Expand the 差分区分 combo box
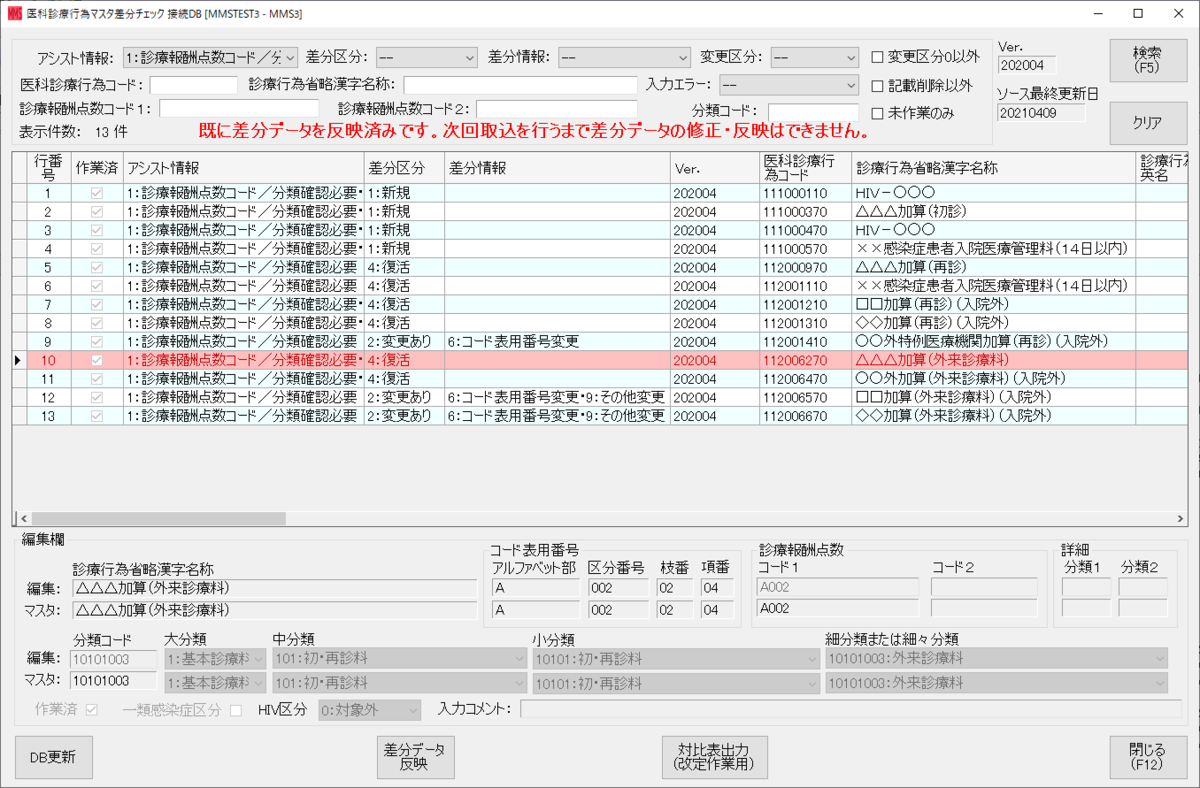The height and width of the screenshot is (788, 1200). [x=427, y=57]
